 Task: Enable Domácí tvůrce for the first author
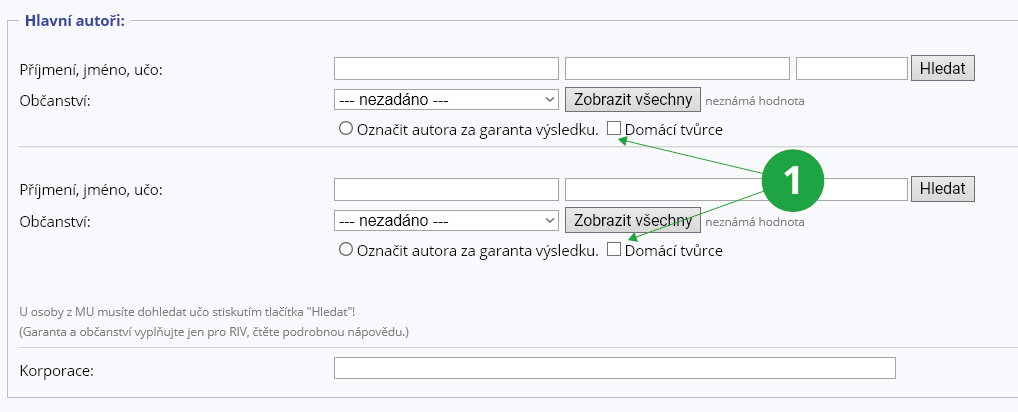tap(614, 129)
